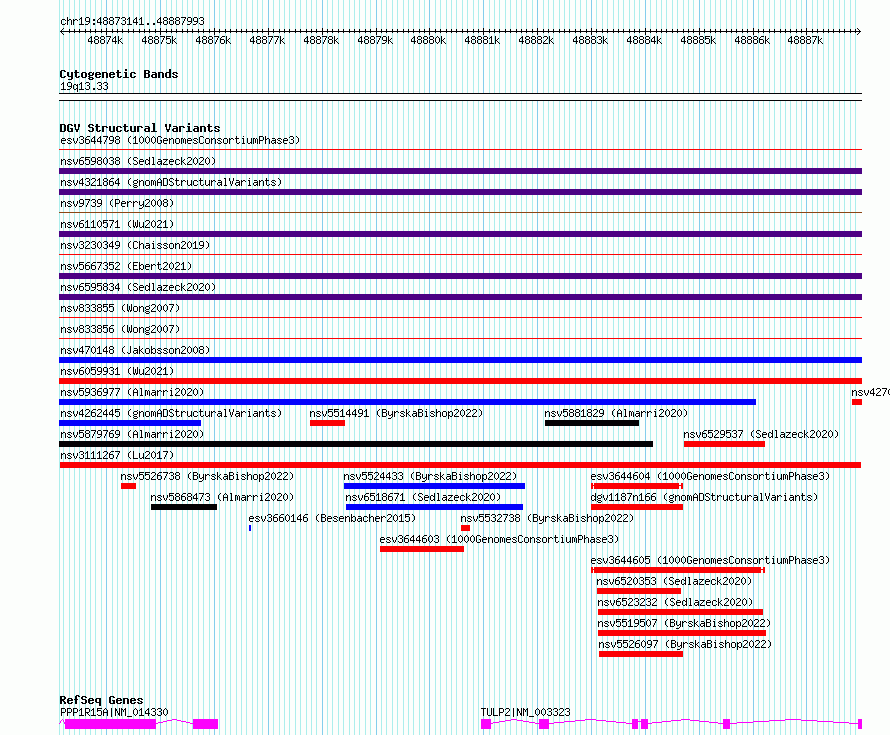Open nsv4321864 gnomADStructuralVariants label

171,182
